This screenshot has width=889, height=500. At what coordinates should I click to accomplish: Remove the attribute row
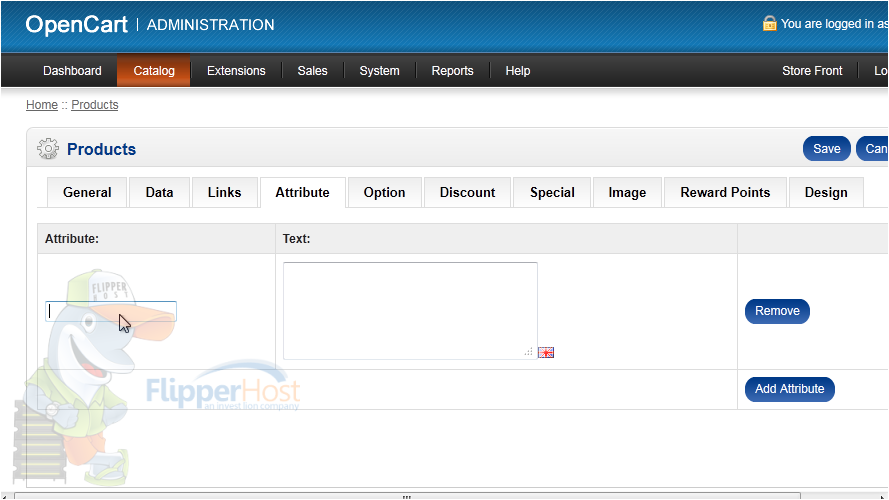[777, 311]
